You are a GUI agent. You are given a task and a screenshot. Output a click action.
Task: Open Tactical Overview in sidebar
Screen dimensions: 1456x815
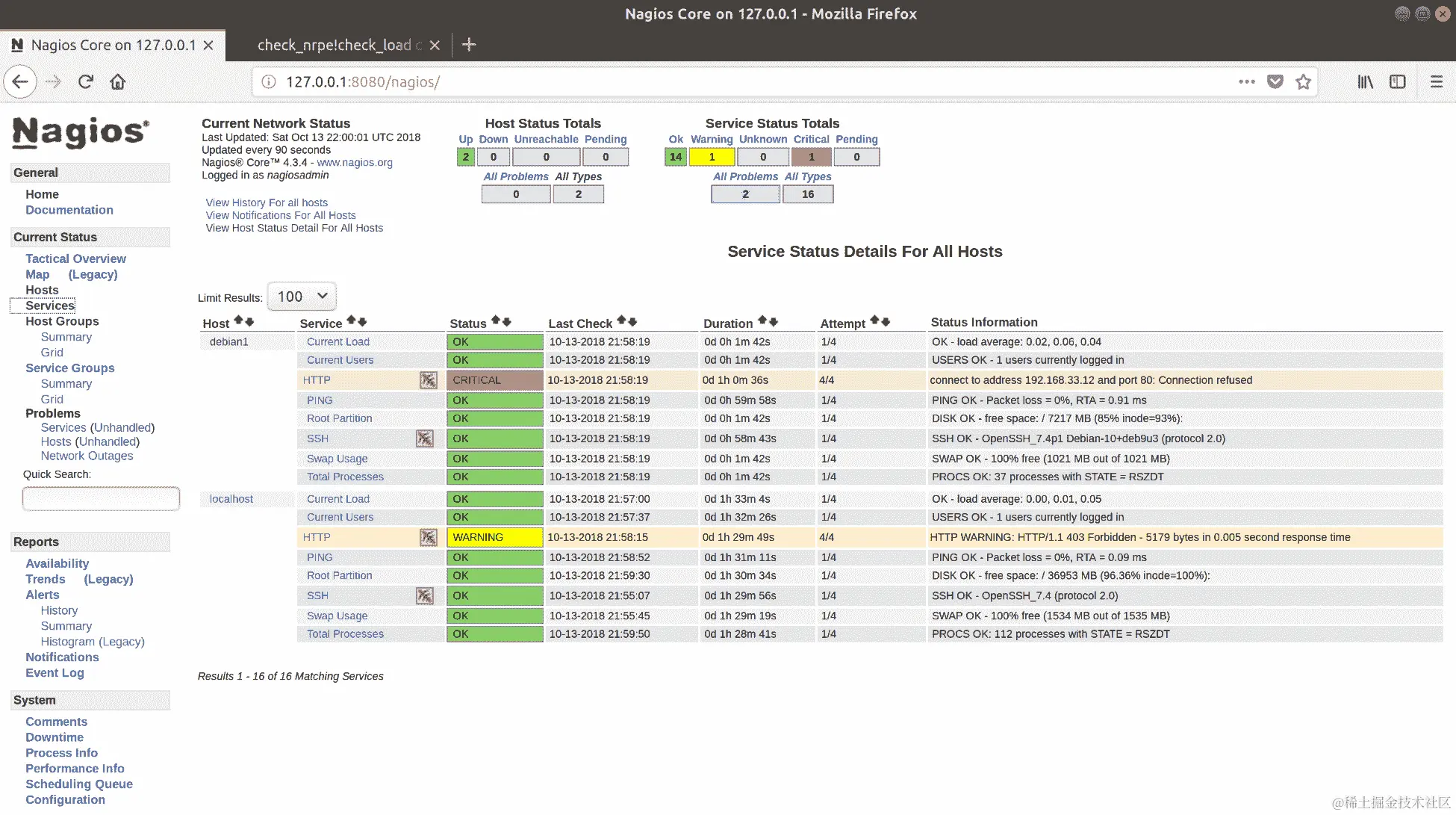[x=75, y=258]
